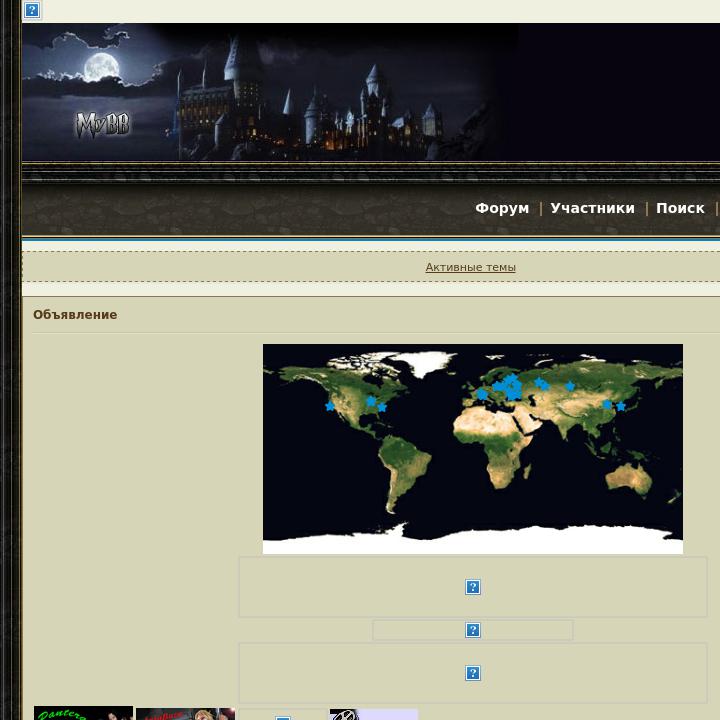Viewport: 720px width, 720px height.
Task: Open the film reel banner image
Action: tap(374, 714)
